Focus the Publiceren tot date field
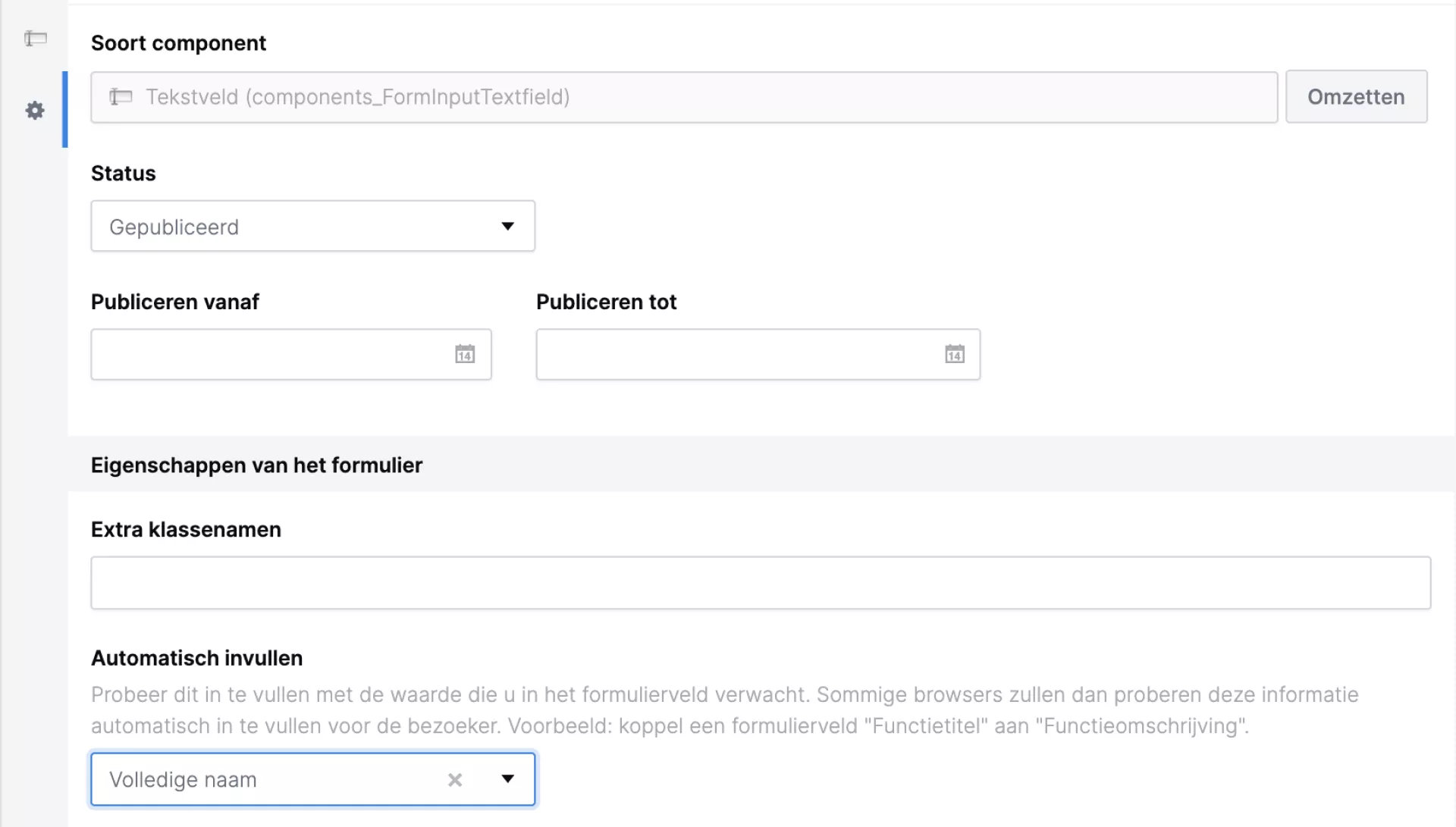 736,354
